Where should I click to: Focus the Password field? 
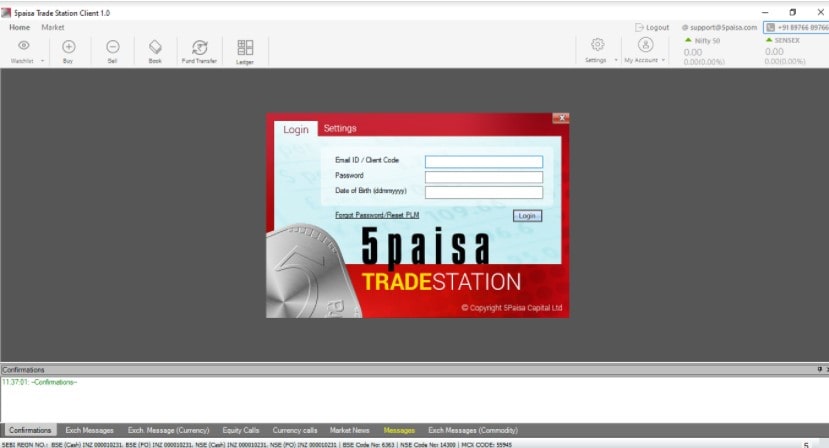(x=484, y=177)
